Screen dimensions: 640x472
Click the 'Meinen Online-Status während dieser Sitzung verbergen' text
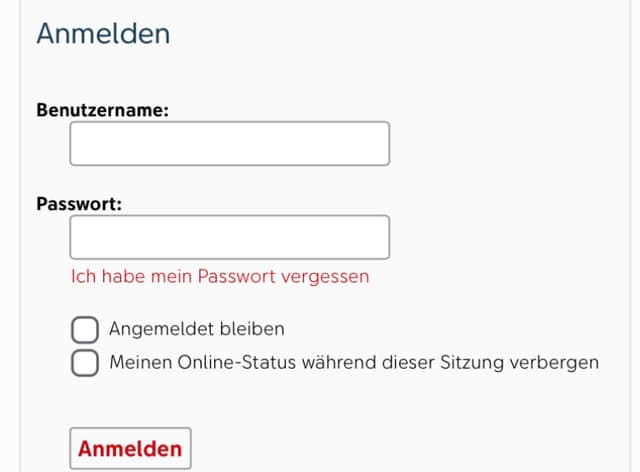coord(354,362)
